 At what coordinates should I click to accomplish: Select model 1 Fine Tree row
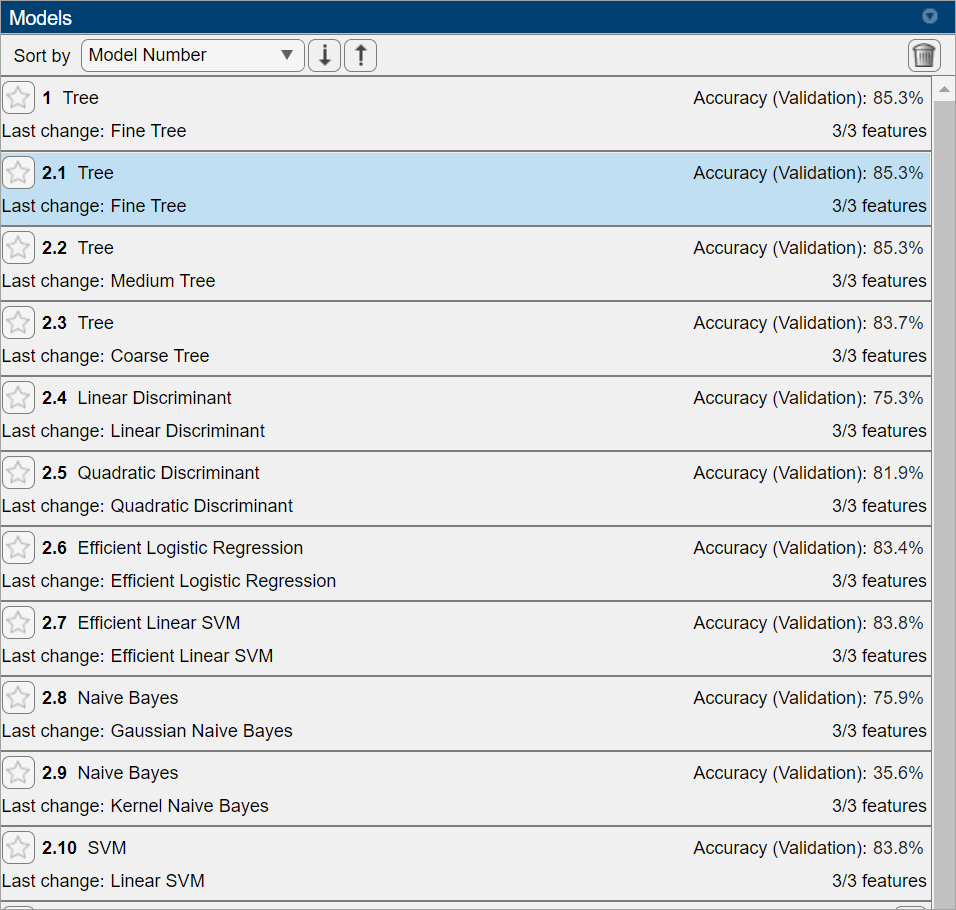(466, 114)
